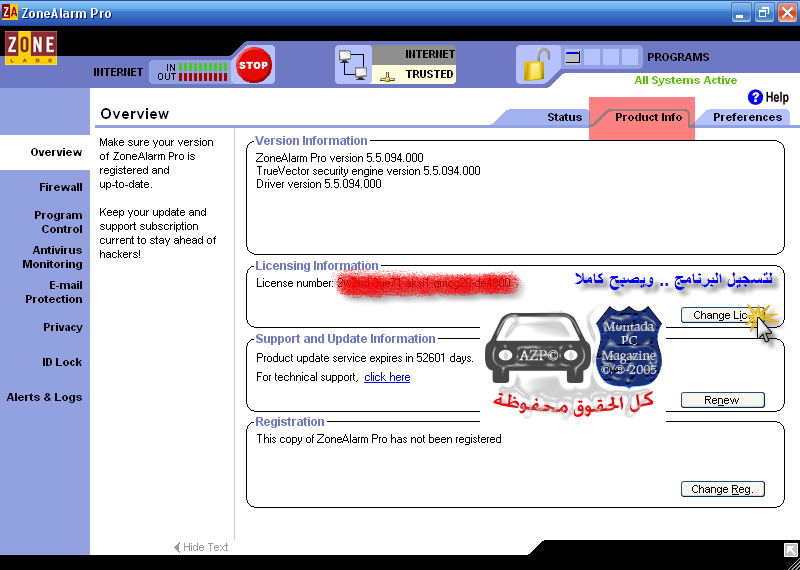The height and width of the screenshot is (570, 800).
Task: Open Firewall from the sidebar
Action: 61,187
